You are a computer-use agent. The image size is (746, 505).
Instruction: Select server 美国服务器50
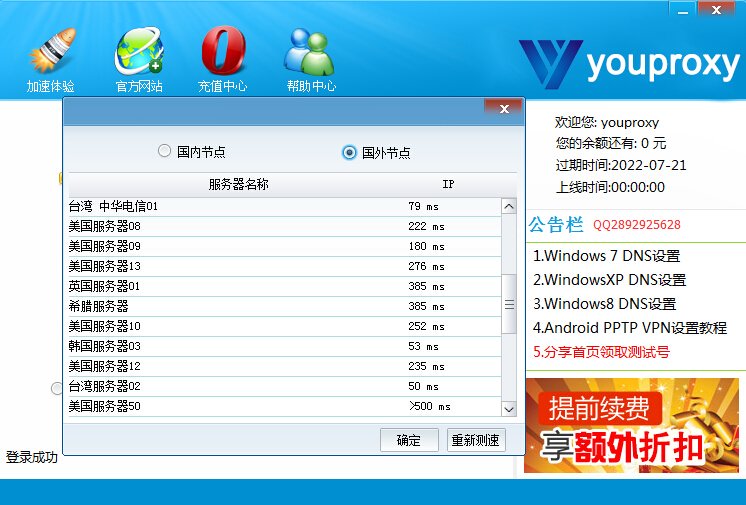pos(285,406)
